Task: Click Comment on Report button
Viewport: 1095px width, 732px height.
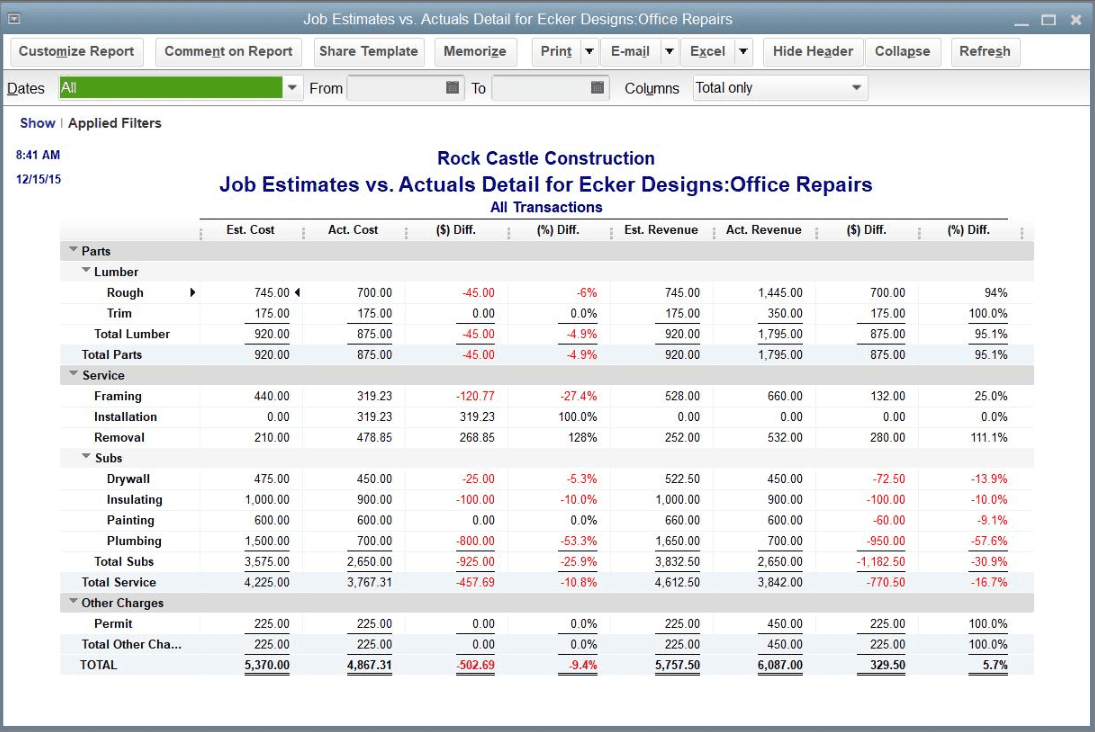Action: click(x=228, y=52)
